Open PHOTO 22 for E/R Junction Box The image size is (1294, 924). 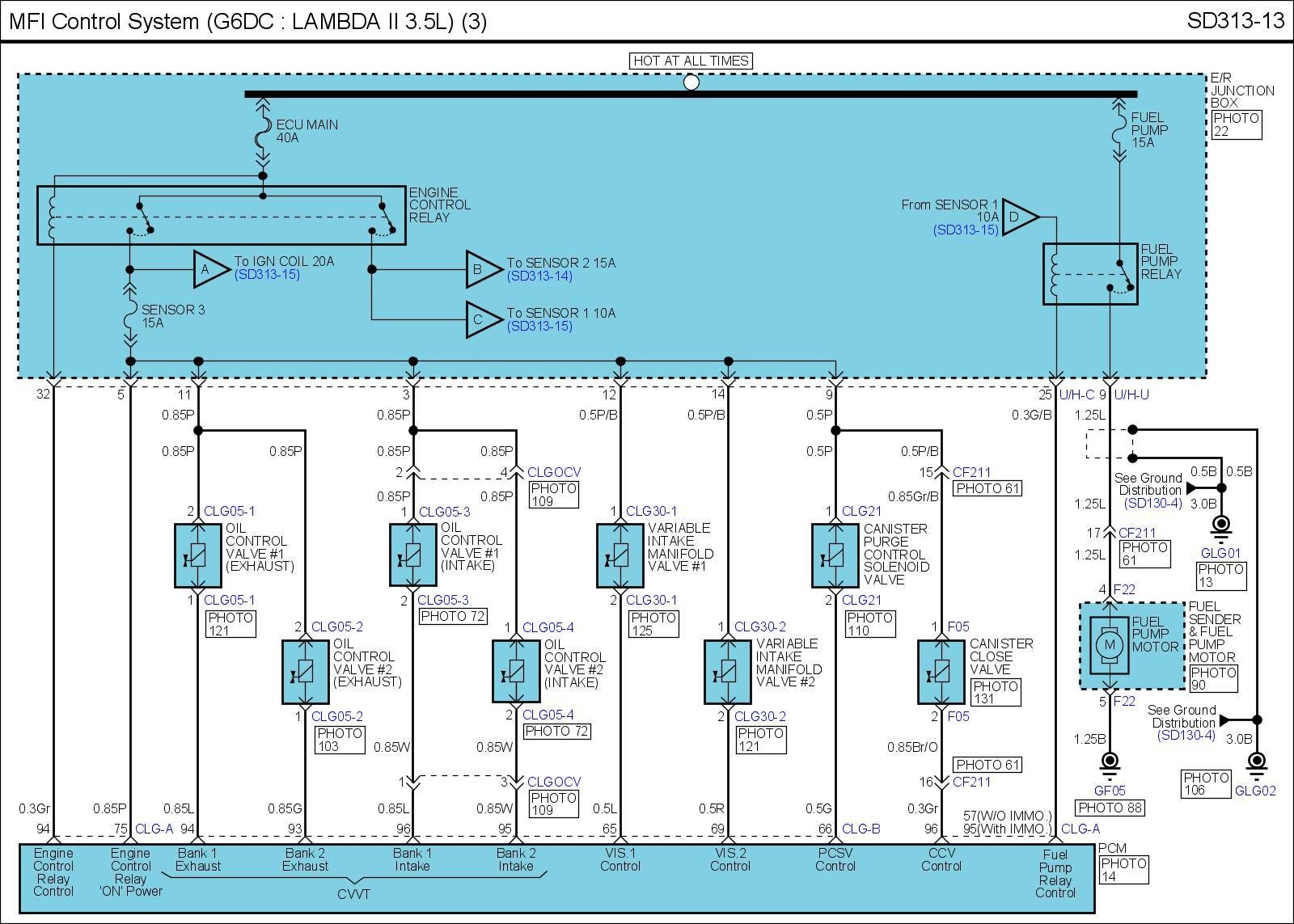coord(1236,124)
